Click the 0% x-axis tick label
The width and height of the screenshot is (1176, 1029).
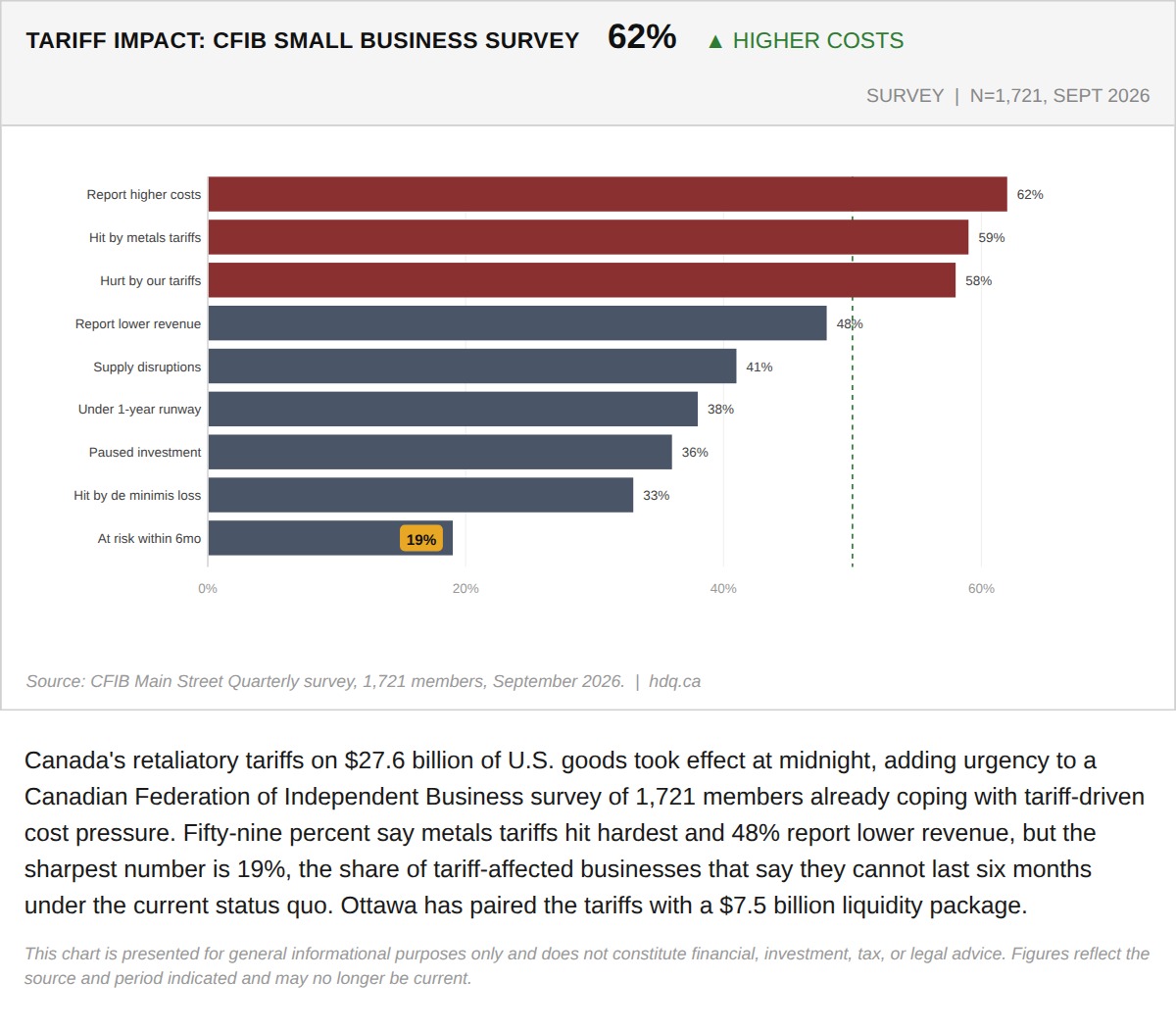208,588
